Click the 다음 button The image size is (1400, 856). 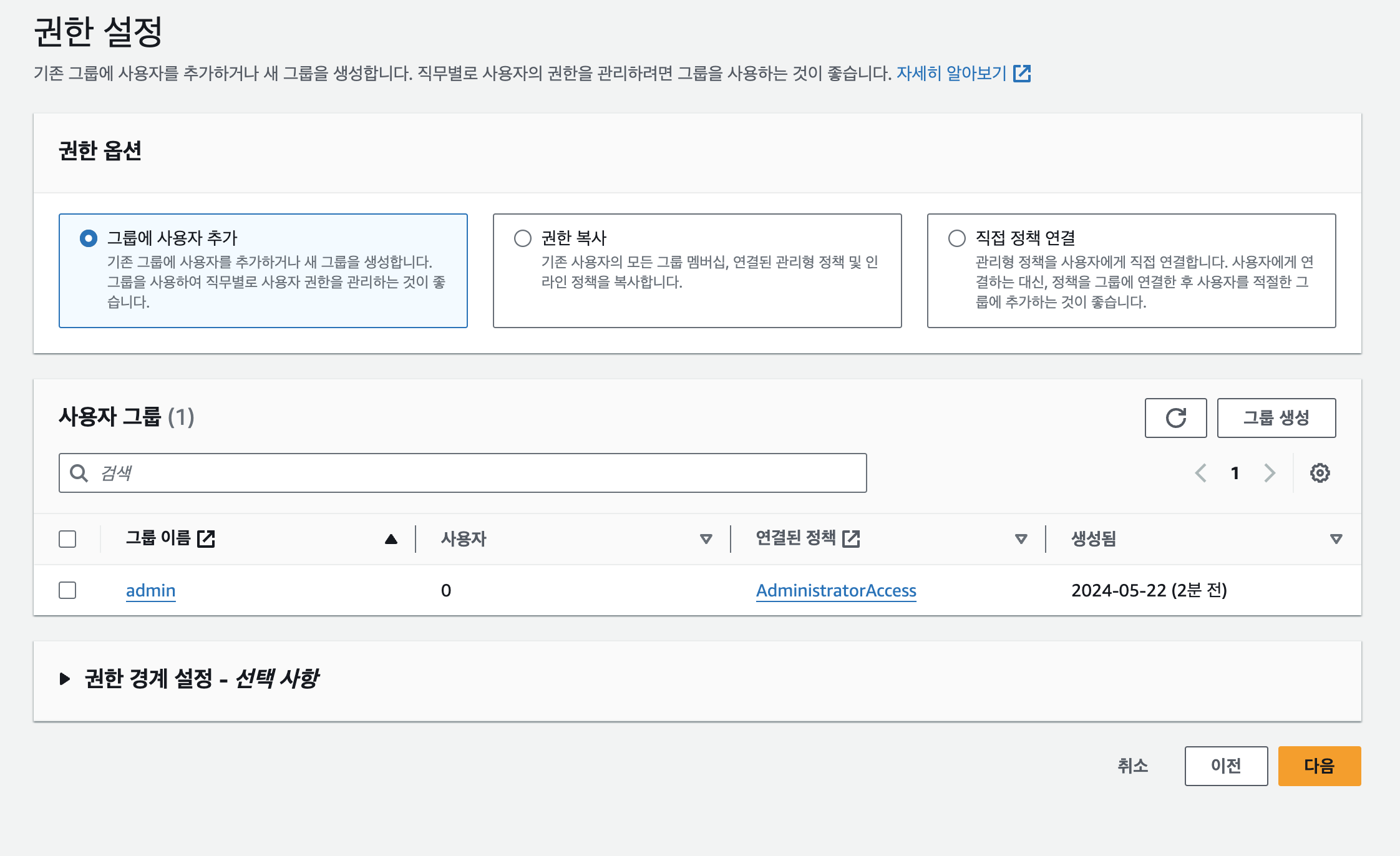coord(1319,766)
